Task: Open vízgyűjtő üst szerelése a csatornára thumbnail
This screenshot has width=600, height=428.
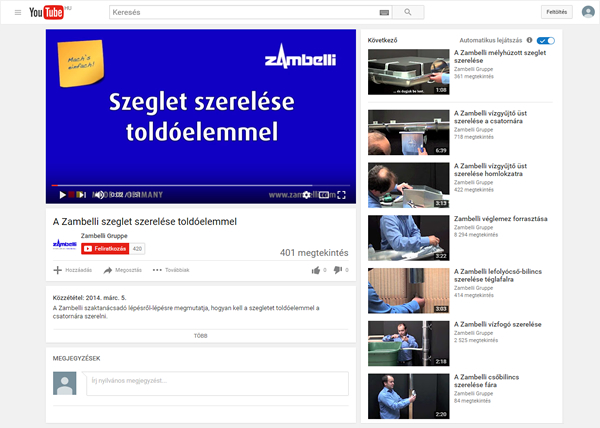Action: (409, 132)
